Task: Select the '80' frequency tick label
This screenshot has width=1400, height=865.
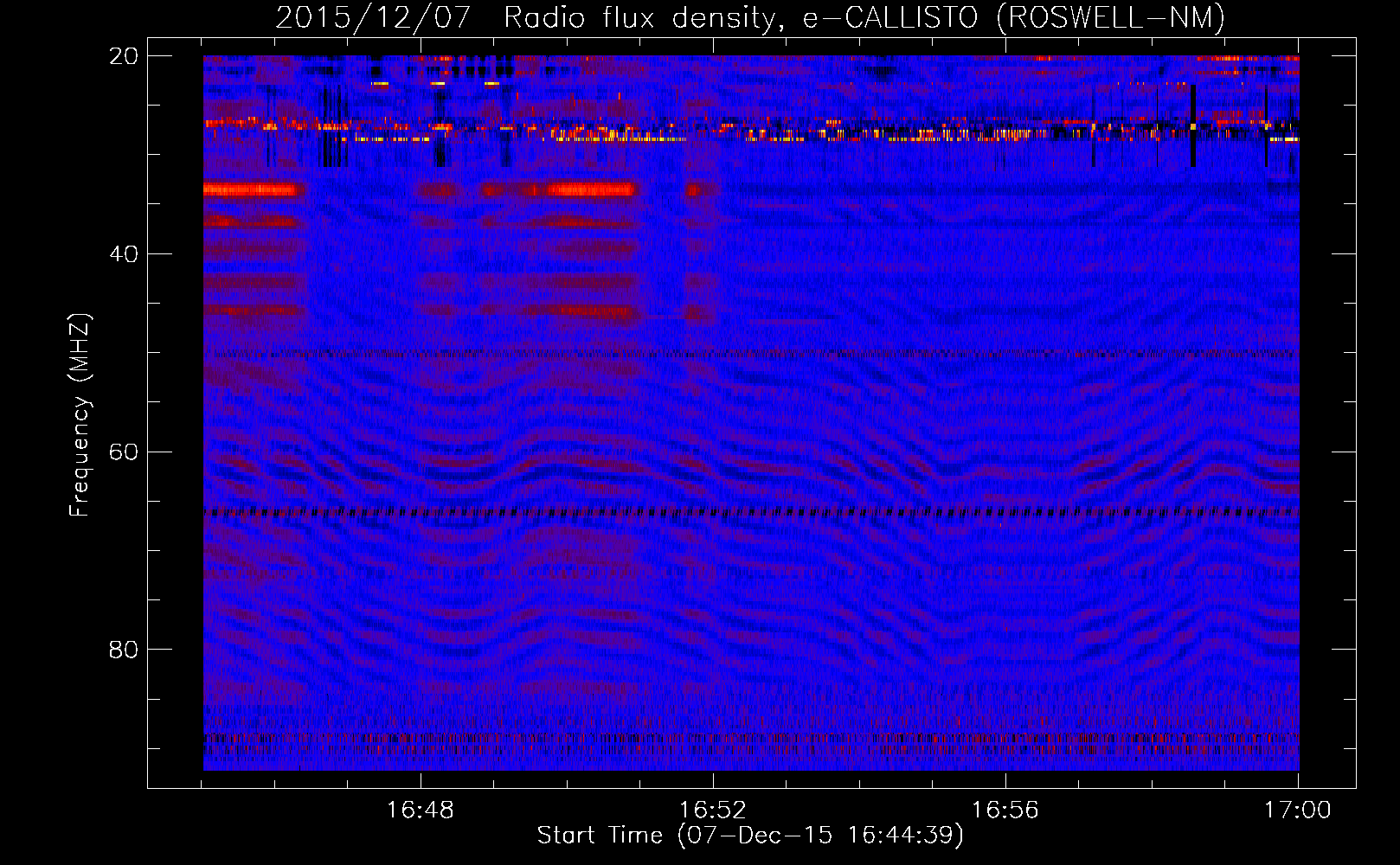Action: [124, 650]
